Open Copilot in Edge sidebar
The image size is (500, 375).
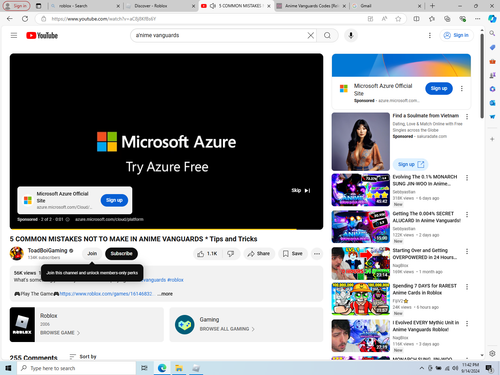pyautogui.click(x=492, y=19)
